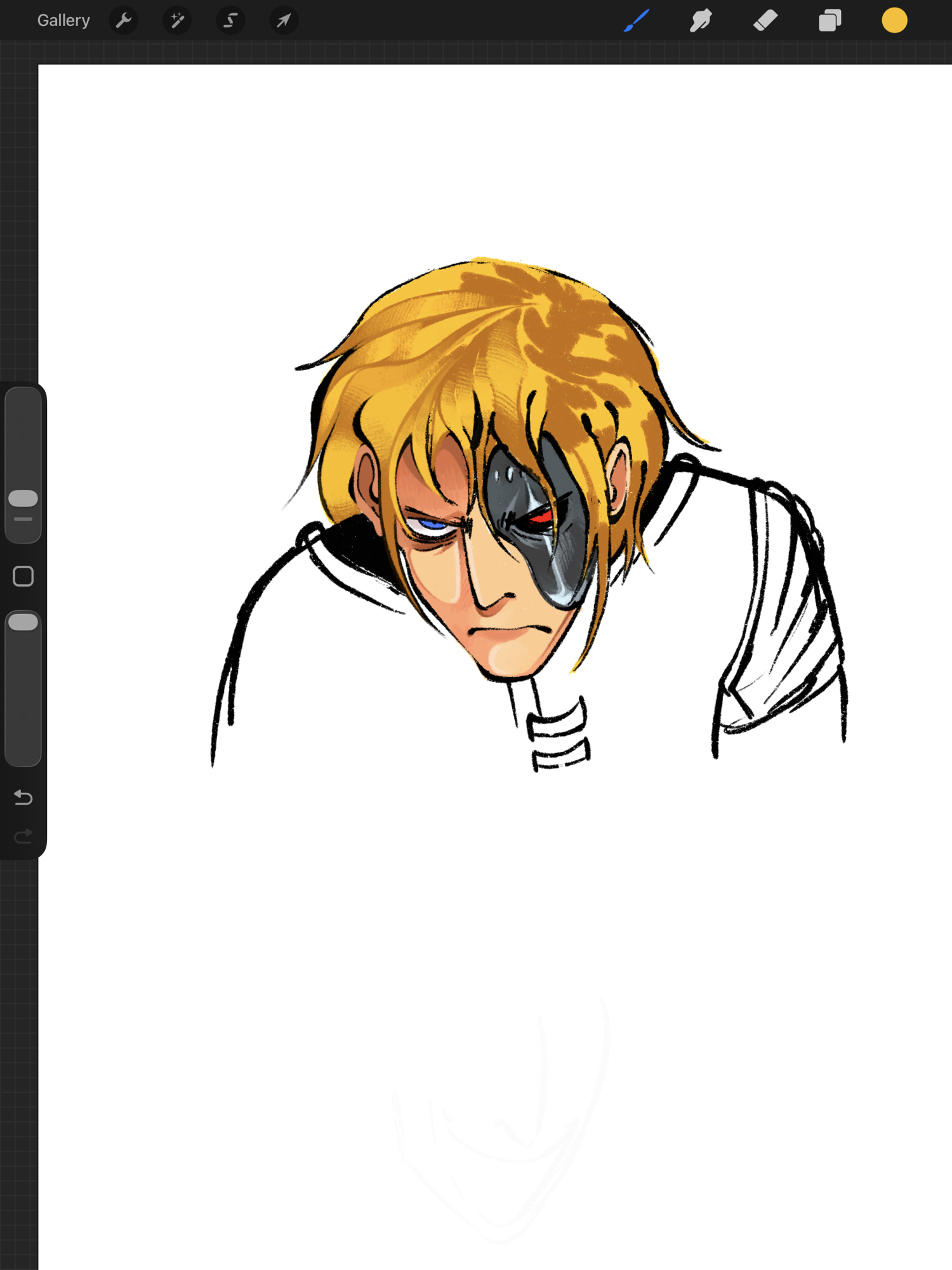This screenshot has width=952, height=1270.
Task: Select the Brush tool
Action: click(637, 21)
